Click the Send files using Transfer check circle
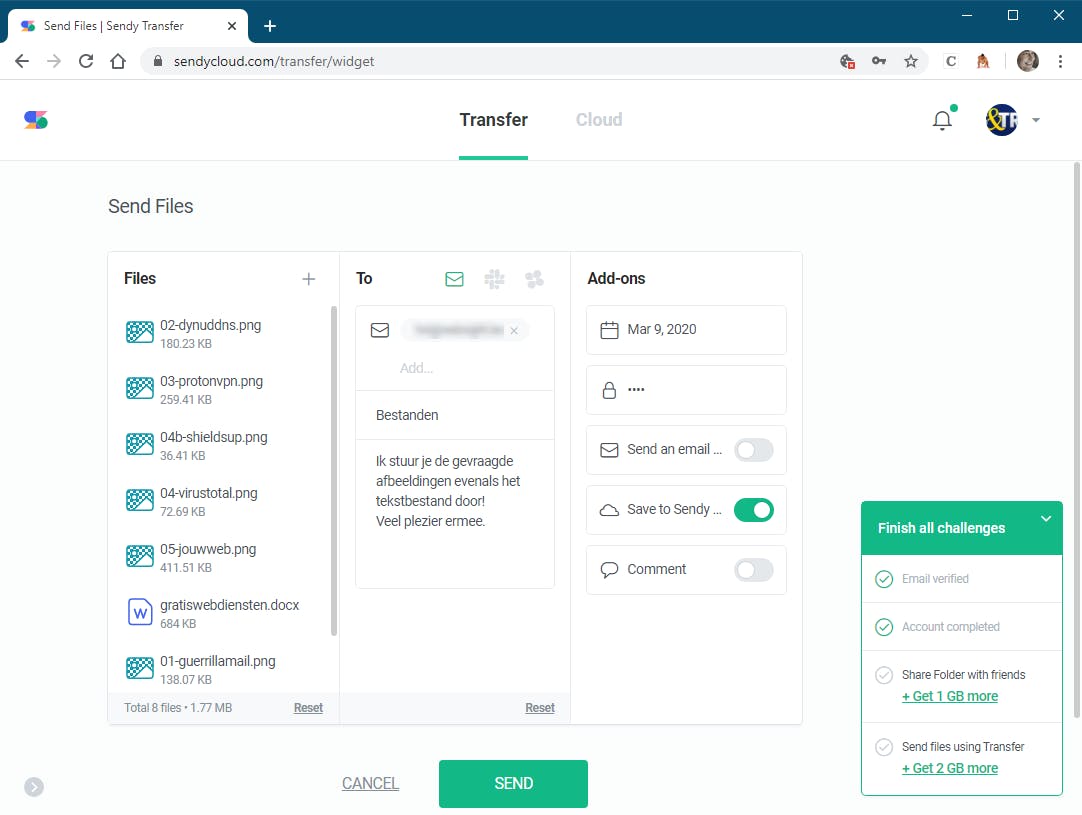1082x815 pixels. point(884,747)
